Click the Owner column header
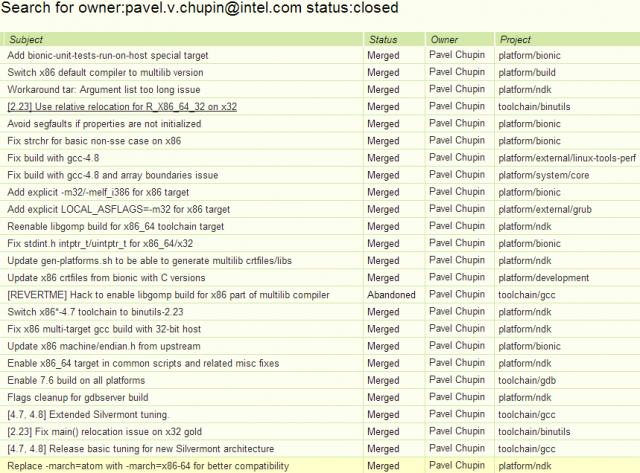Viewport: 640px width, 473px height. (444, 40)
